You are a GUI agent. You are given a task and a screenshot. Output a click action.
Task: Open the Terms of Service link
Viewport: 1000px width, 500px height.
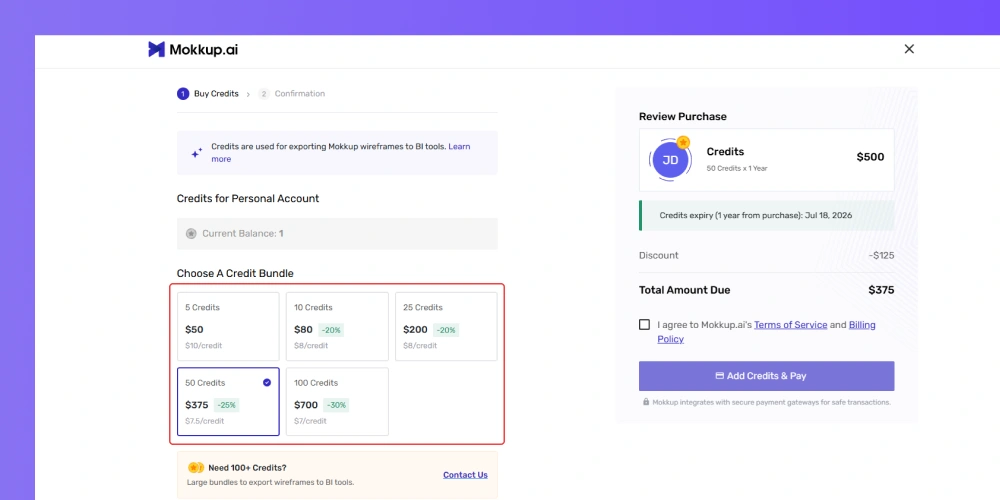791,325
